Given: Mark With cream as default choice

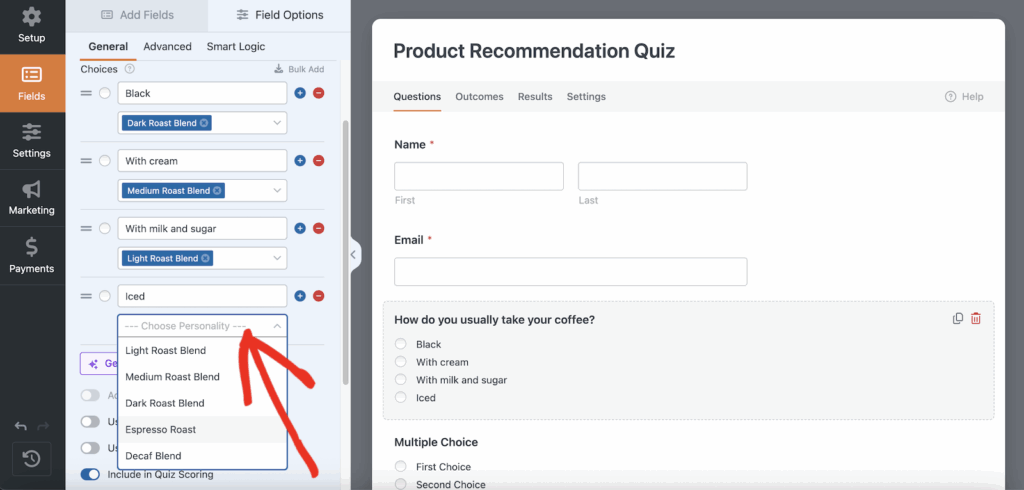Looking at the screenshot, I should point(105,161).
